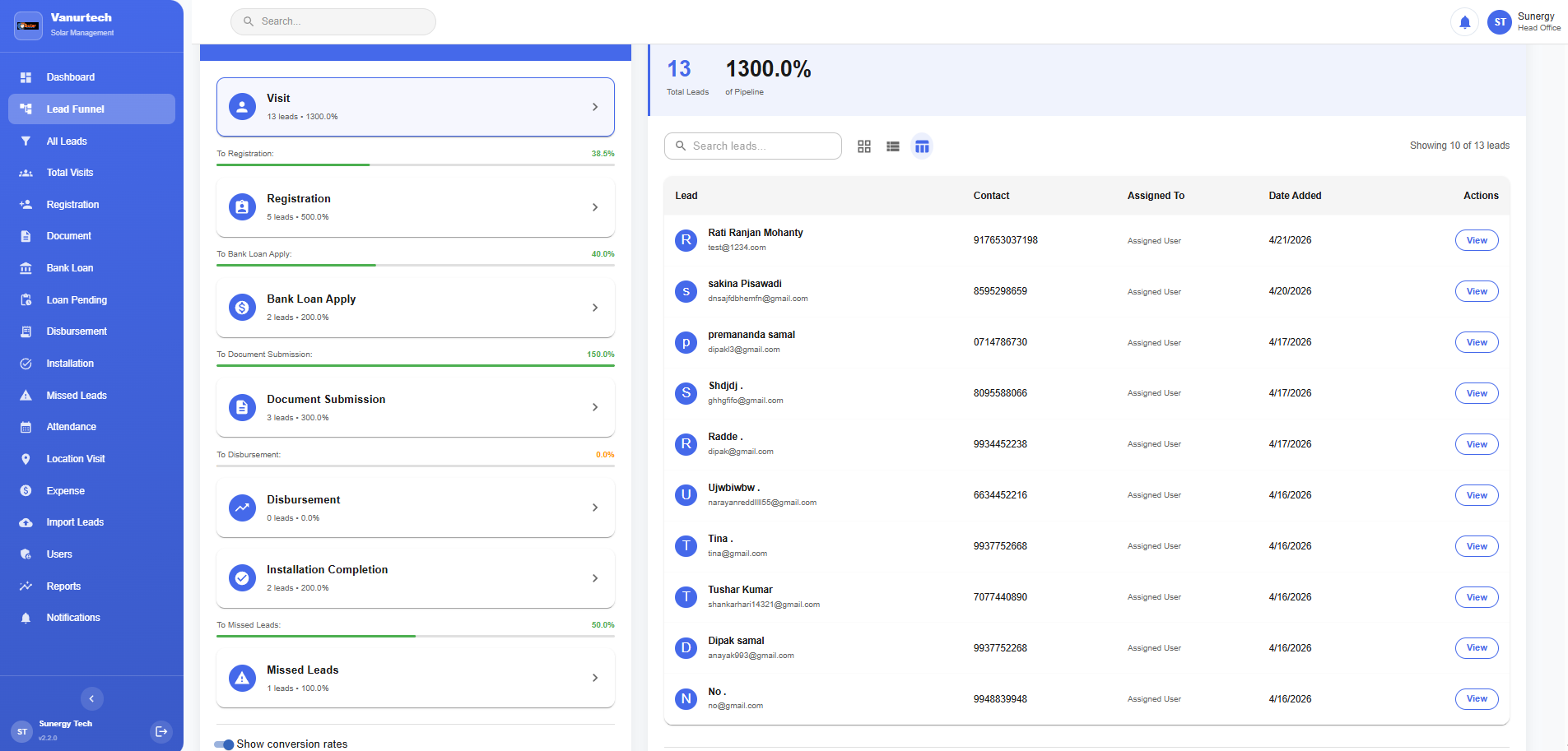The image size is (1568, 751).
Task: Click the To Registration progress bar
Action: coord(416,165)
